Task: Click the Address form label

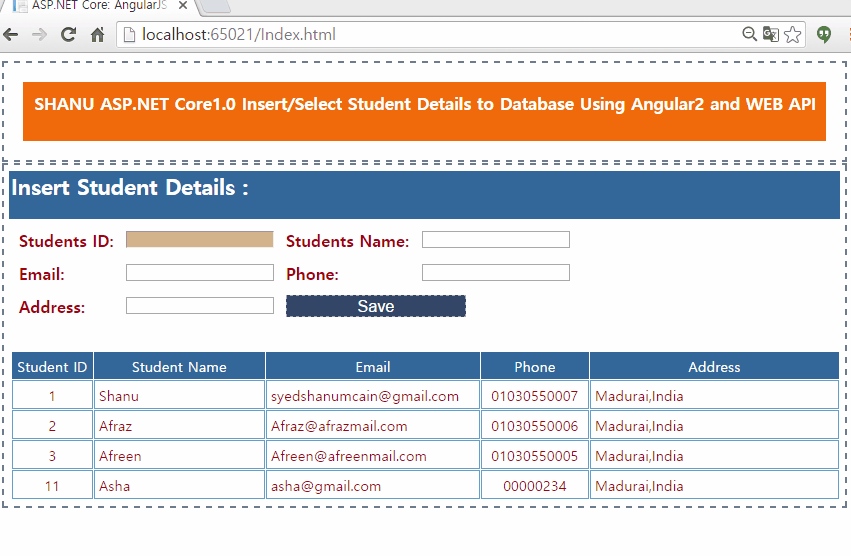Action: tap(52, 307)
